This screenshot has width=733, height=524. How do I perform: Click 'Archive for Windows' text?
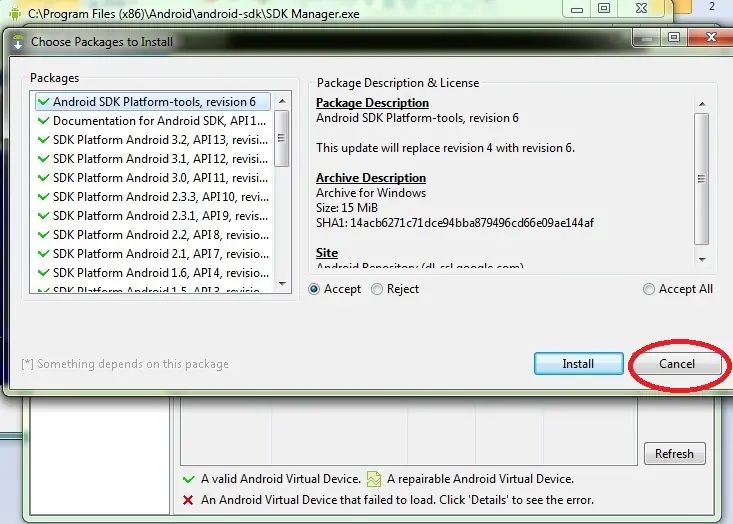coord(371,193)
